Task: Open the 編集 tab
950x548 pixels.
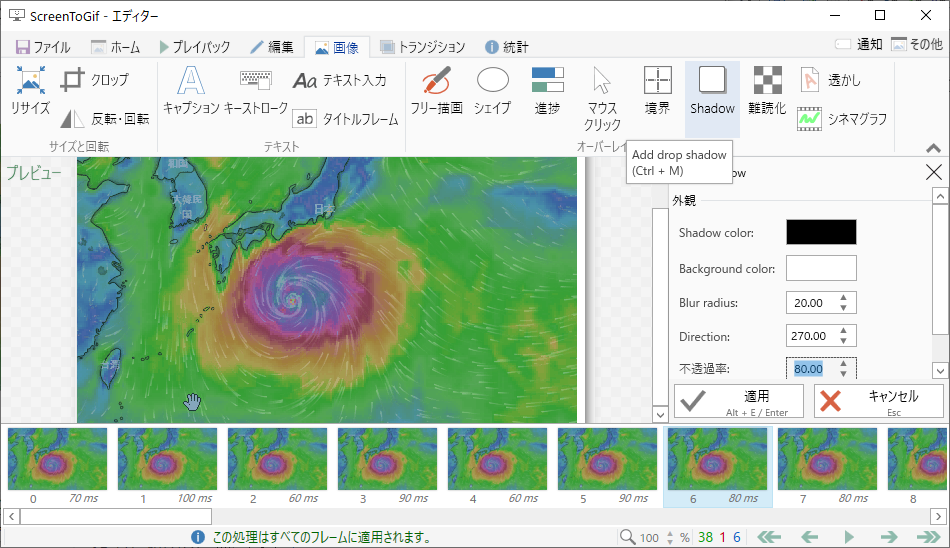Action: coord(272,47)
